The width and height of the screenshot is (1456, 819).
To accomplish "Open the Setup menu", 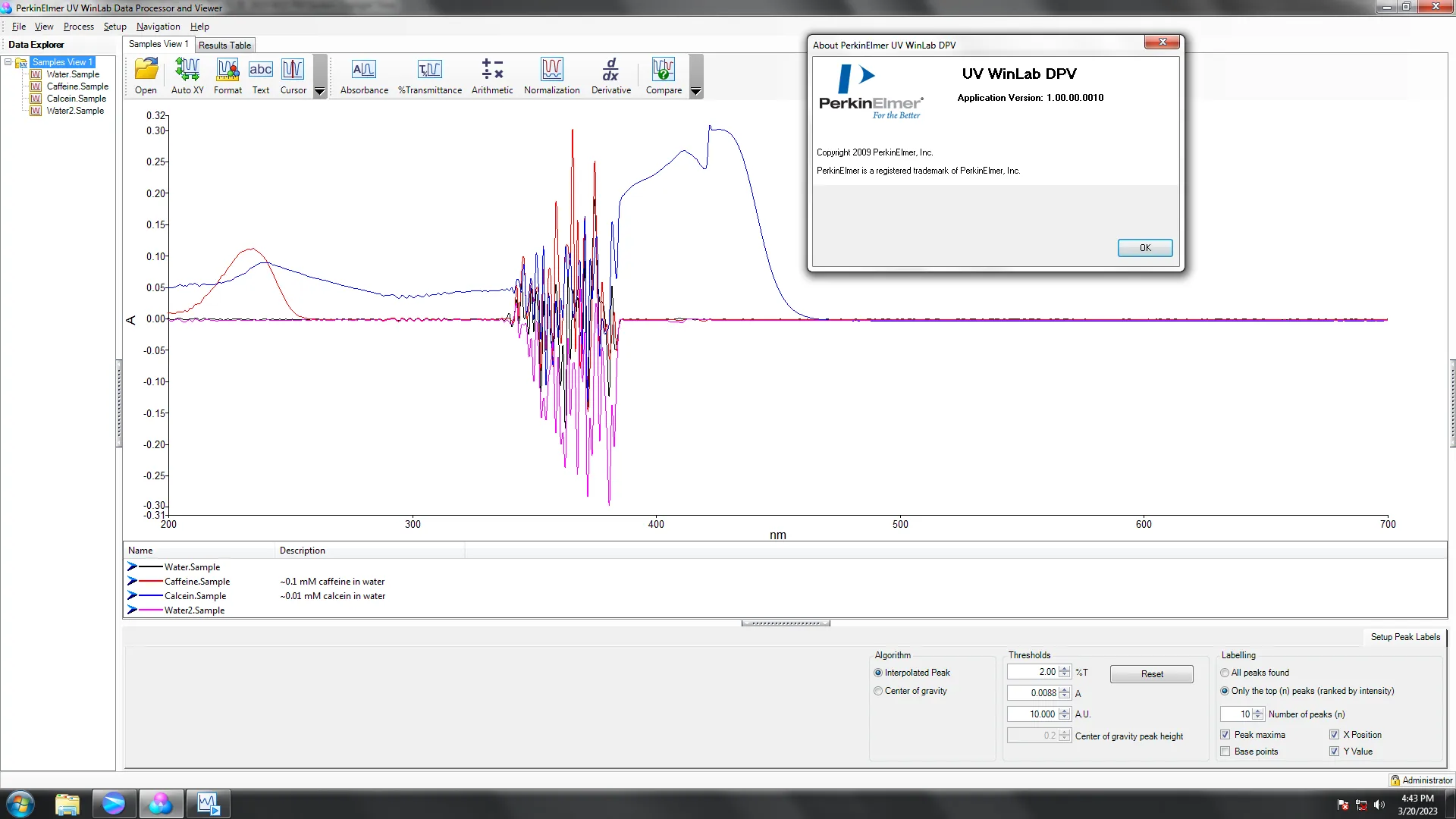I will click(115, 27).
